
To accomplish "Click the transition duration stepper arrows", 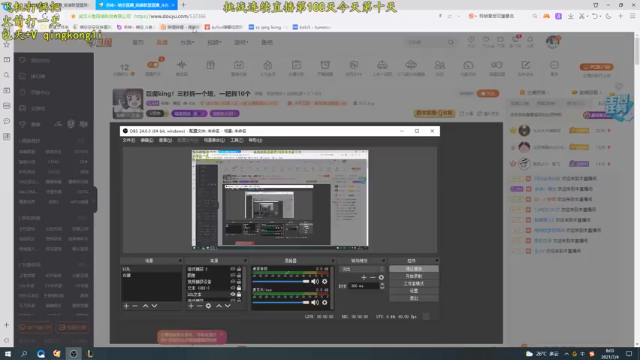I will click(382, 286).
